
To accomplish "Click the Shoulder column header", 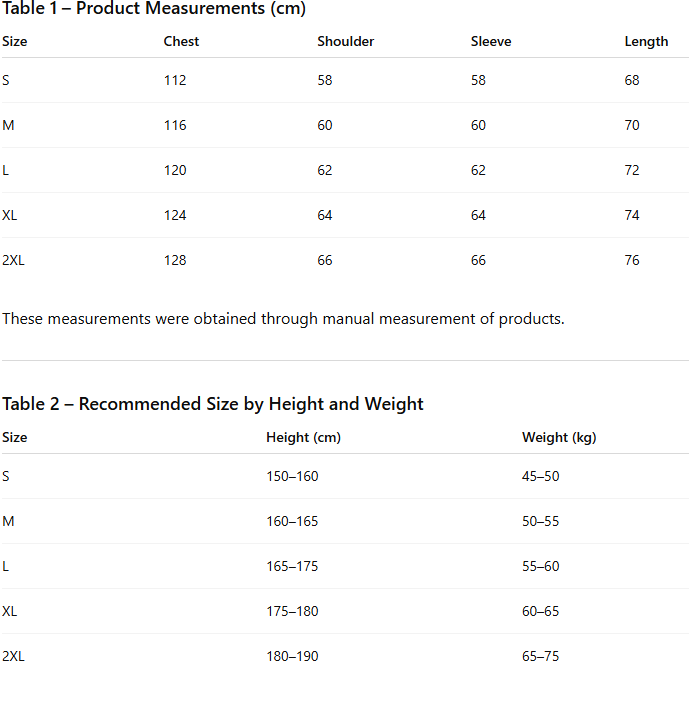I will coord(345,42).
